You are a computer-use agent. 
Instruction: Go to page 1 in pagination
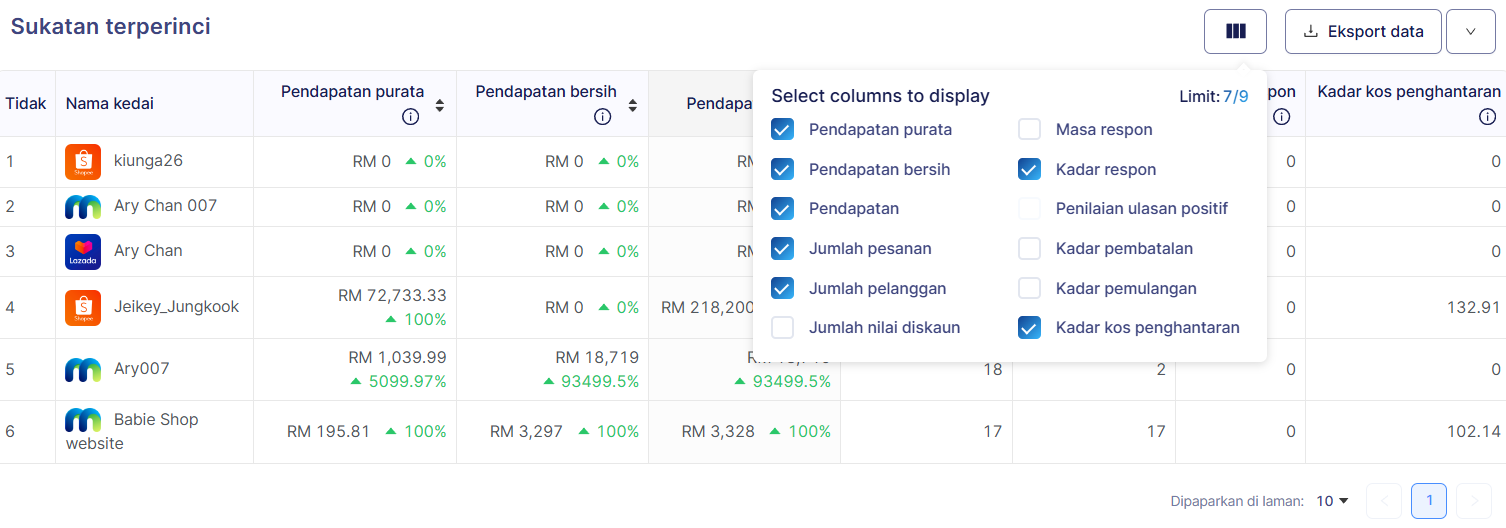click(x=1429, y=501)
